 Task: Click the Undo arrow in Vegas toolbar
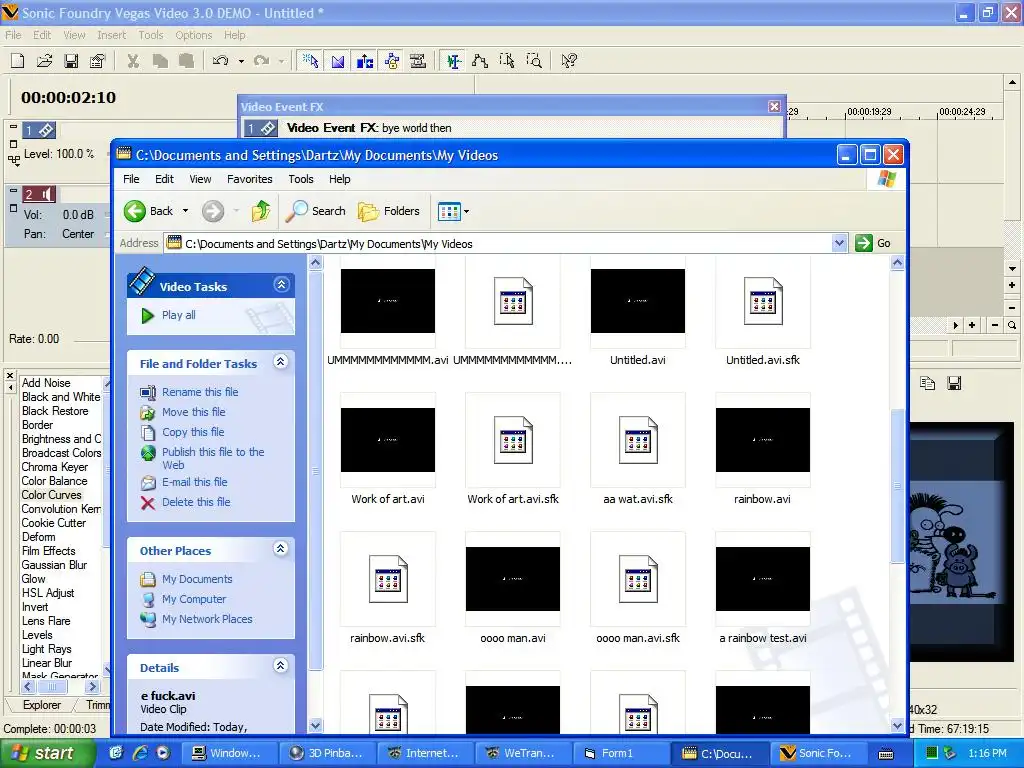[x=221, y=61]
